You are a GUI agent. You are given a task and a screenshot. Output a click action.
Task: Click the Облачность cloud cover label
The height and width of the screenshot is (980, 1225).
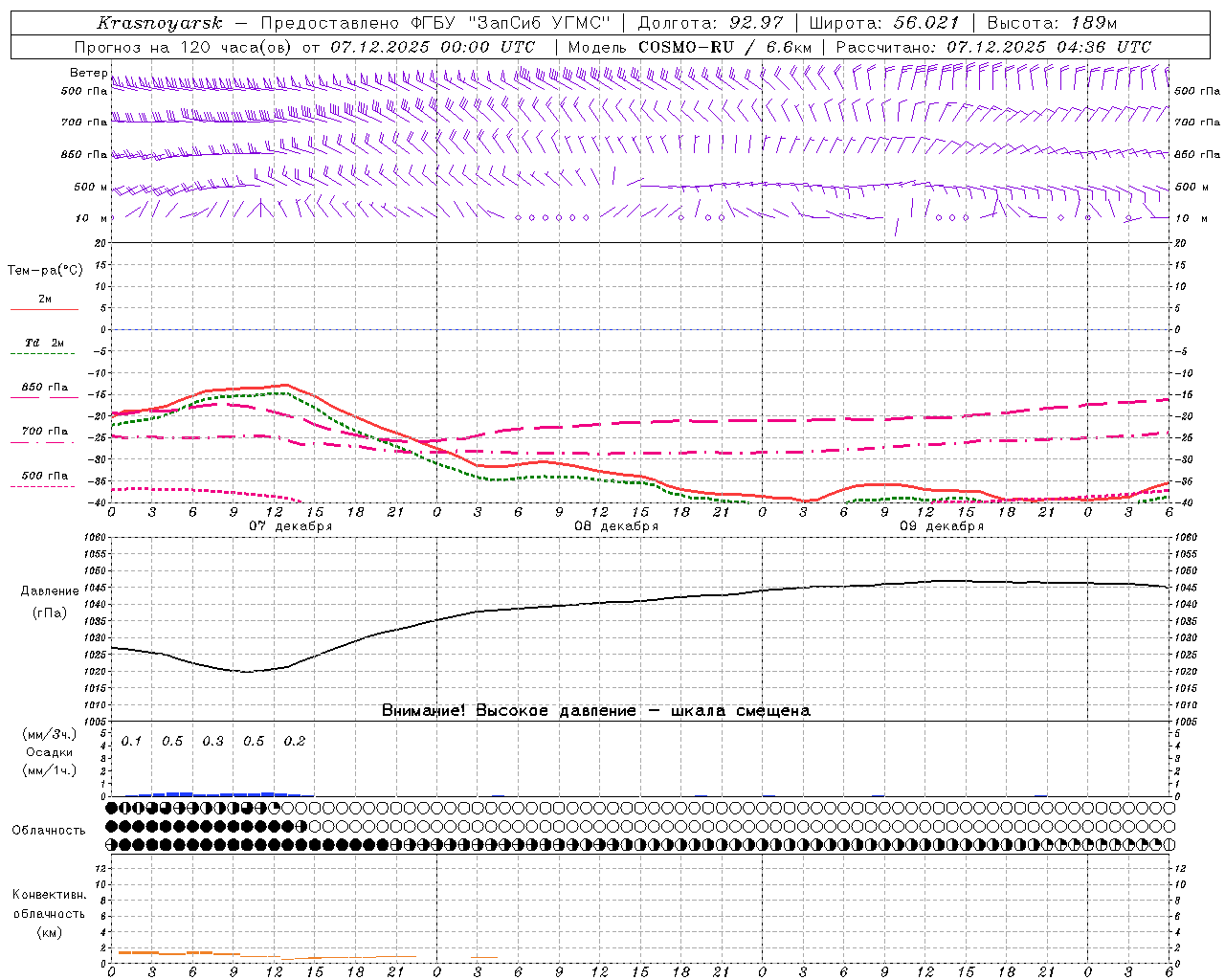click(x=49, y=831)
